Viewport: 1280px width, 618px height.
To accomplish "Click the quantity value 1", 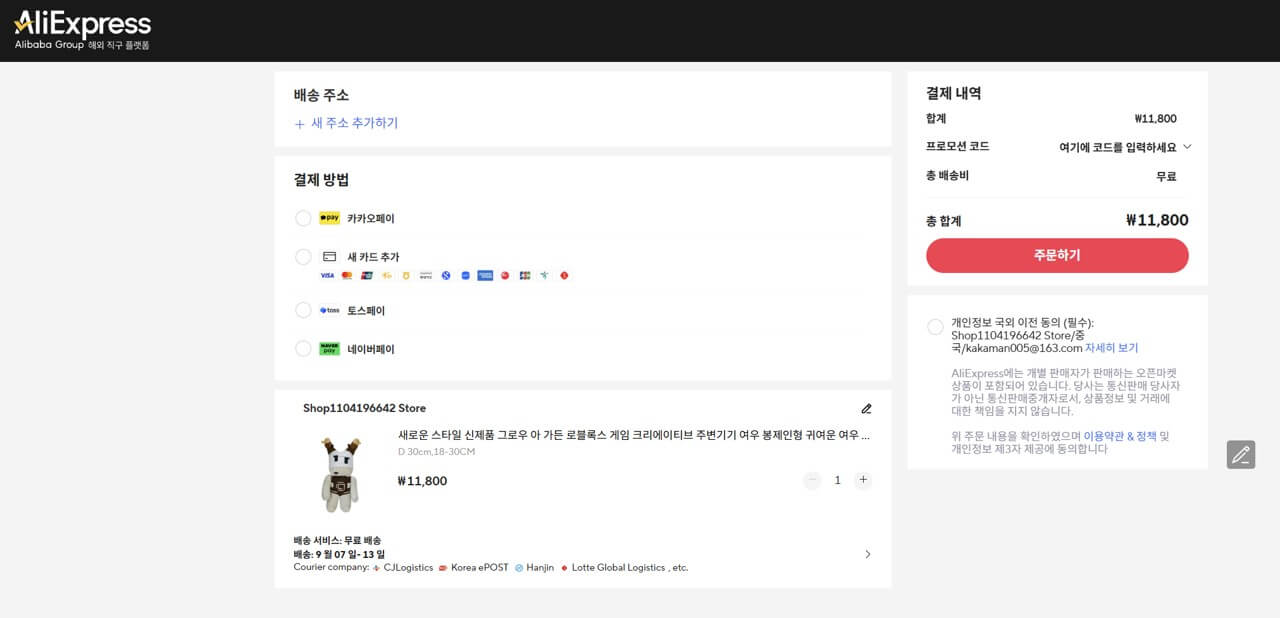I will pyautogui.click(x=838, y=480).
